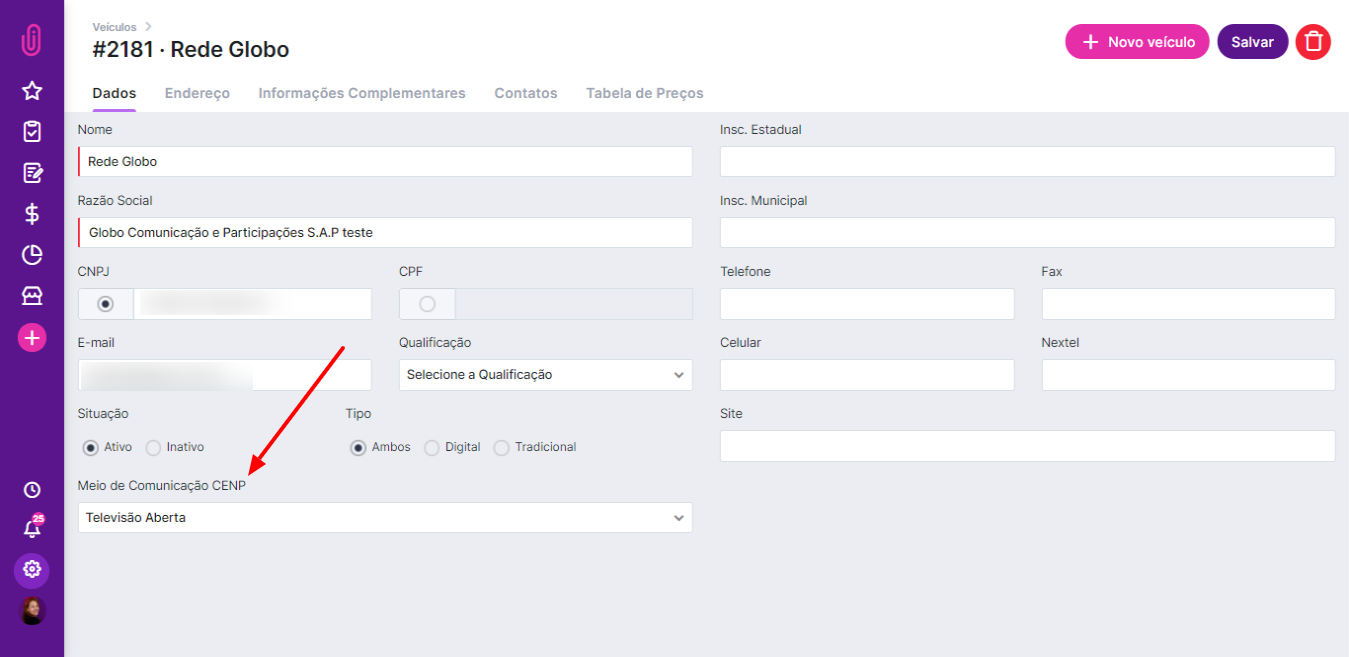1349x657 pixels.
Task: Open the edit note icon in the sidebar
Action: tap(32, 173)
